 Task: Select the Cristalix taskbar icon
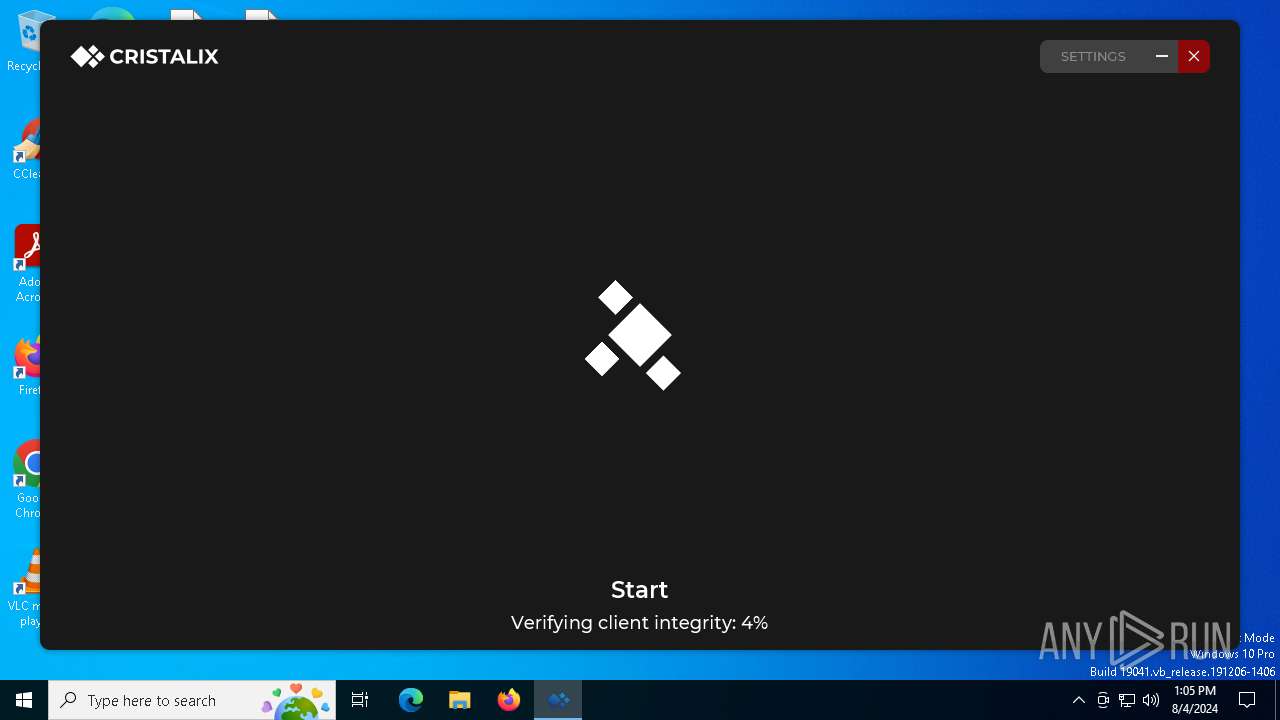click(x=558, y=700)
